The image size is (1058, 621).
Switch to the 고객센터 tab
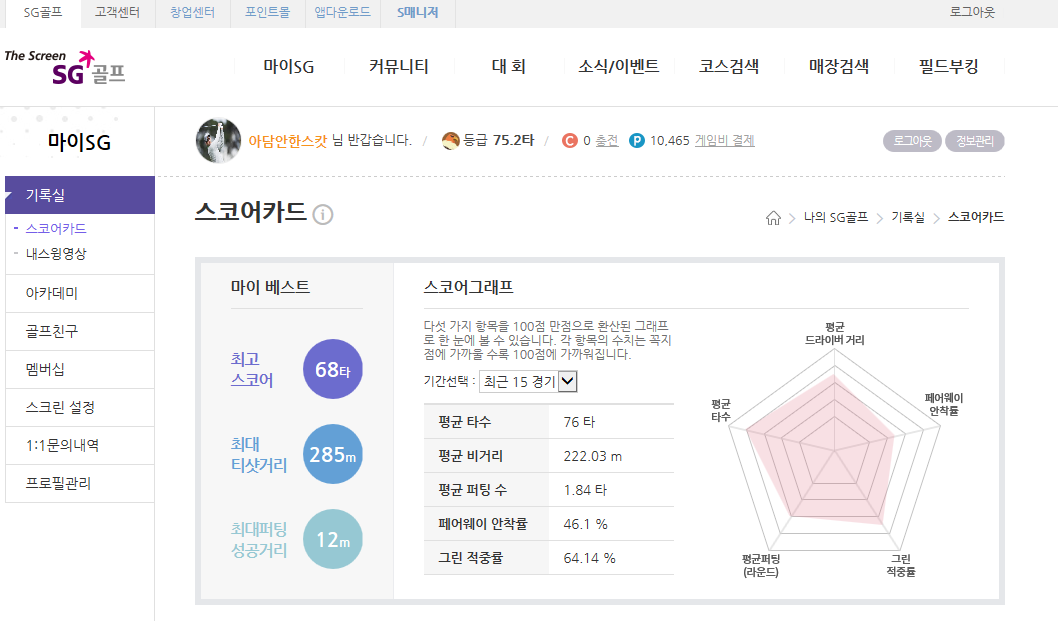click(117, 12)
